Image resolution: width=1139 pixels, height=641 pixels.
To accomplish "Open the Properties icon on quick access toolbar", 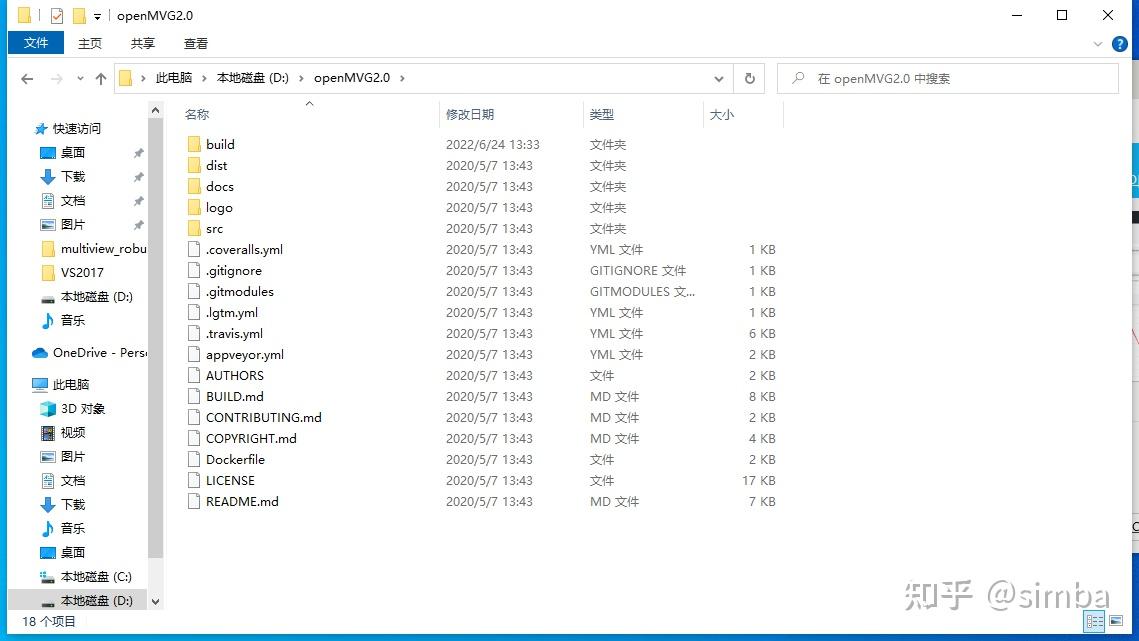I will [57, 15].
